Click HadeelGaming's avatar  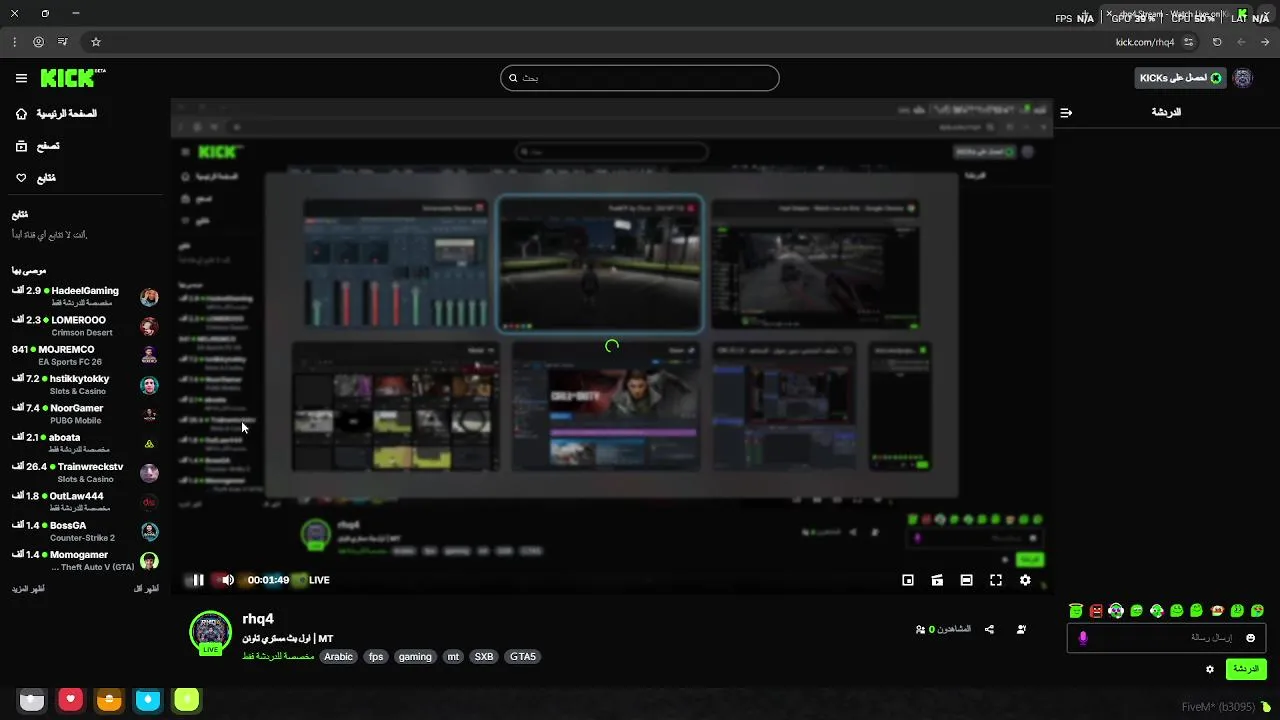(149, 297)
